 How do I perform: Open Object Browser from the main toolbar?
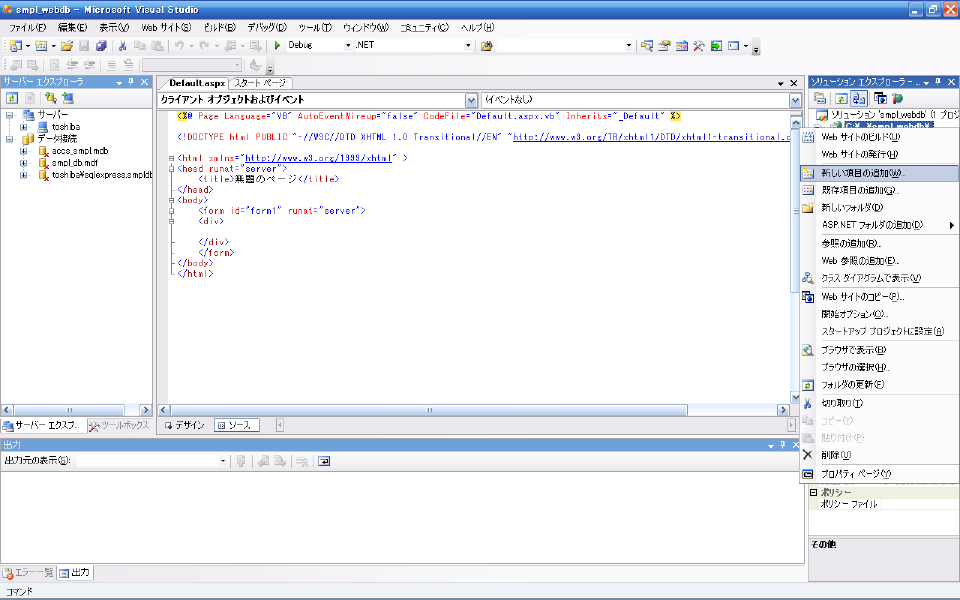[x=681, y=46]
